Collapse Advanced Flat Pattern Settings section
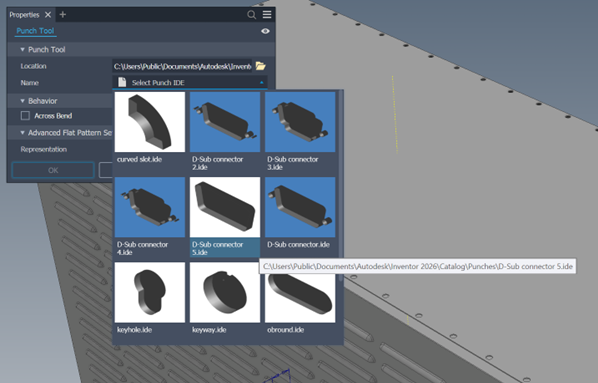598x383 pixels. pos(23,133)
